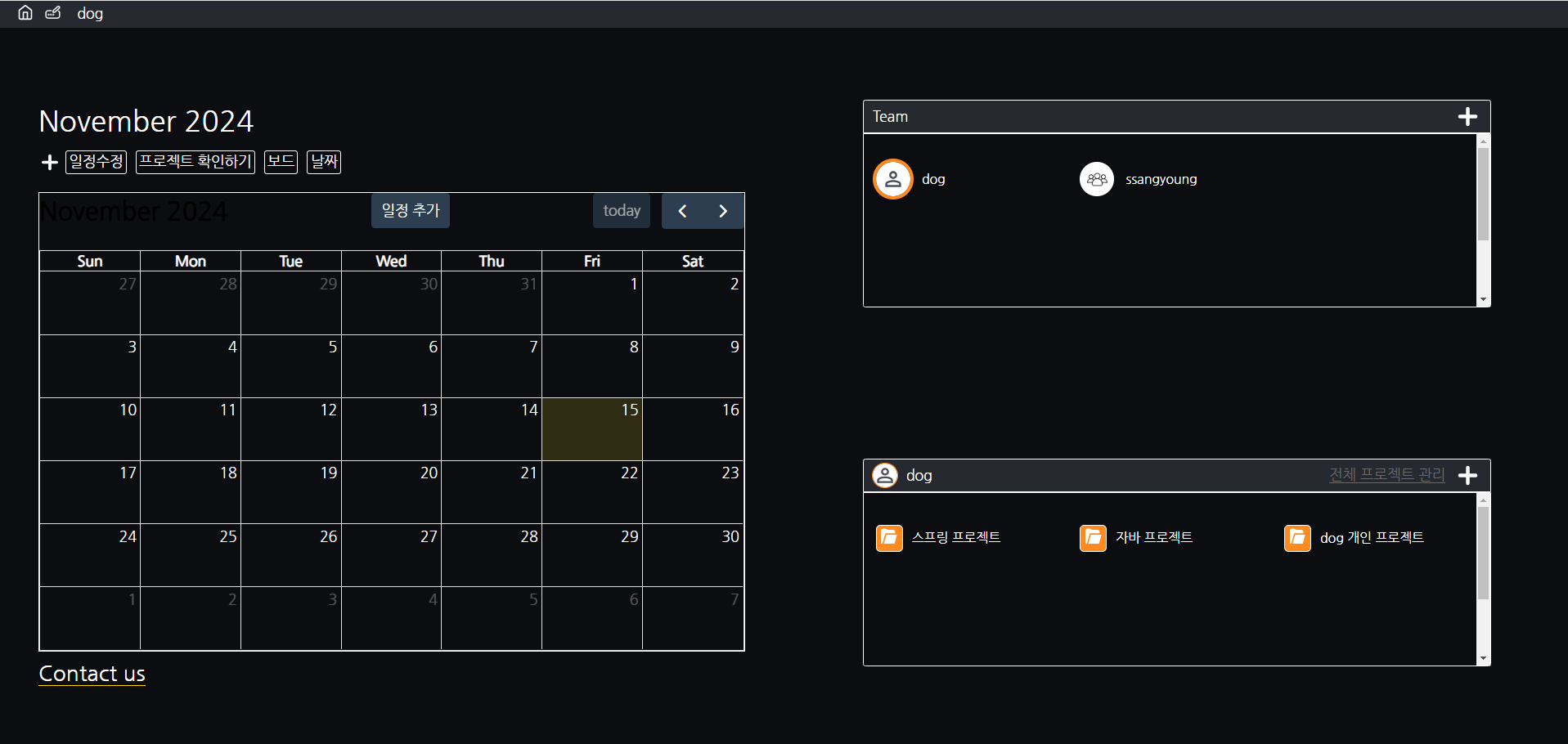Click plus icon in Team panel header

(x=1467, y=117)
